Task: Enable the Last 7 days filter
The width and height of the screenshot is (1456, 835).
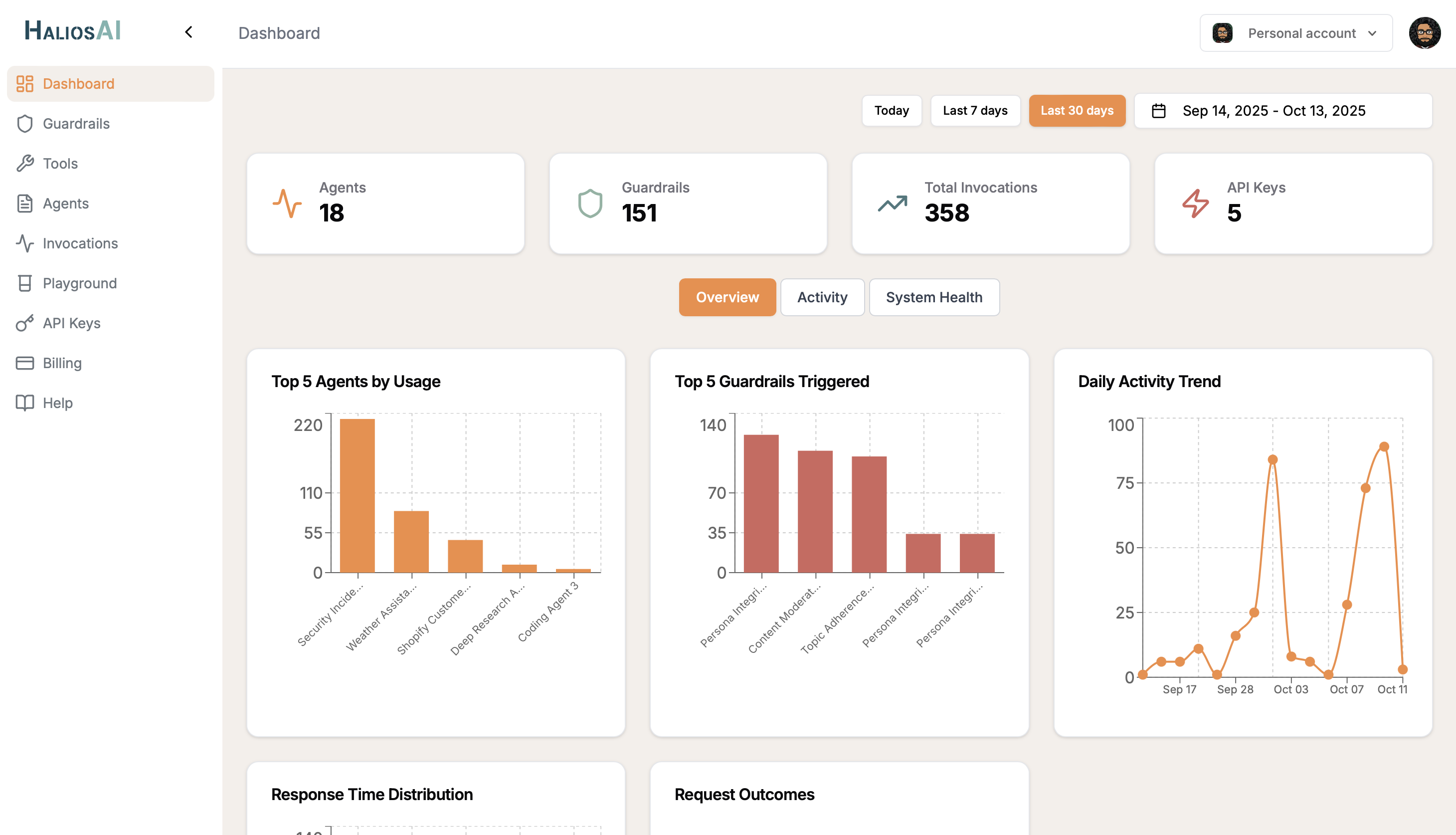Action: click(975, 110)
